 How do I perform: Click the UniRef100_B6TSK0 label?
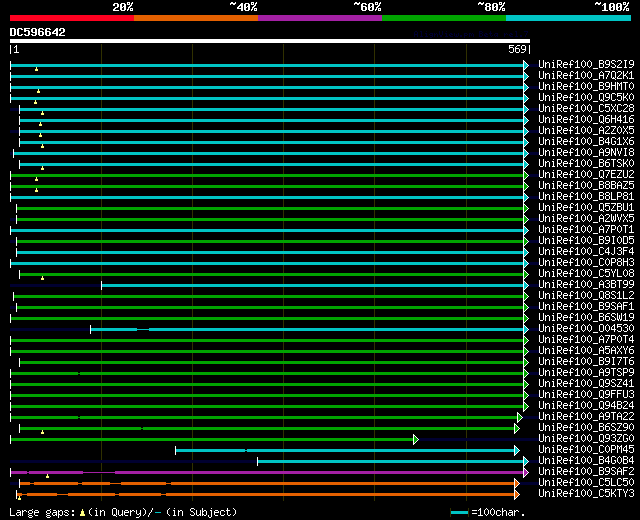coord(586,163)
